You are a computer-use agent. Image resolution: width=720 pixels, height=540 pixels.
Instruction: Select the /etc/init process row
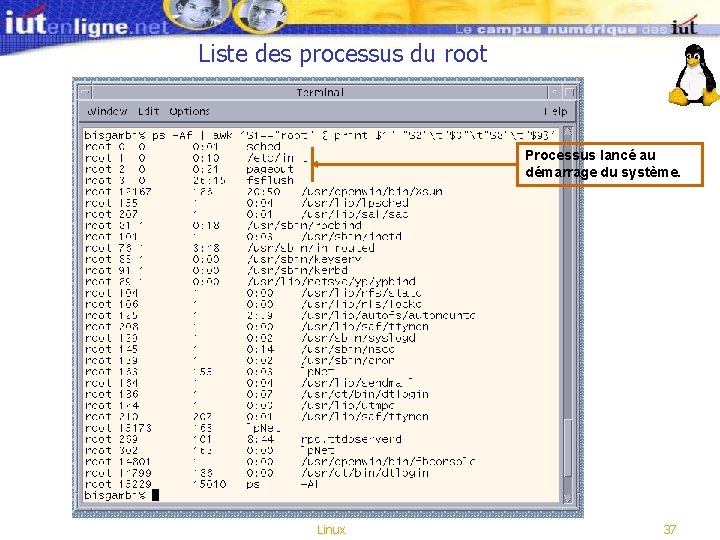(x=197, y=158)
